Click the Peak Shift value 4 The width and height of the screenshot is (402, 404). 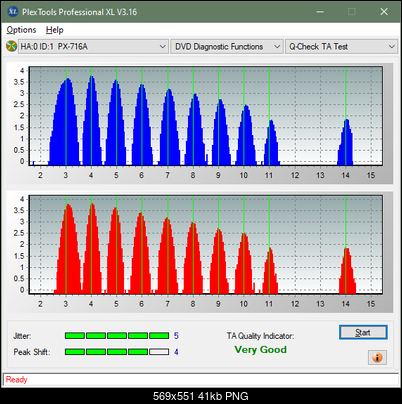(176, 352)
